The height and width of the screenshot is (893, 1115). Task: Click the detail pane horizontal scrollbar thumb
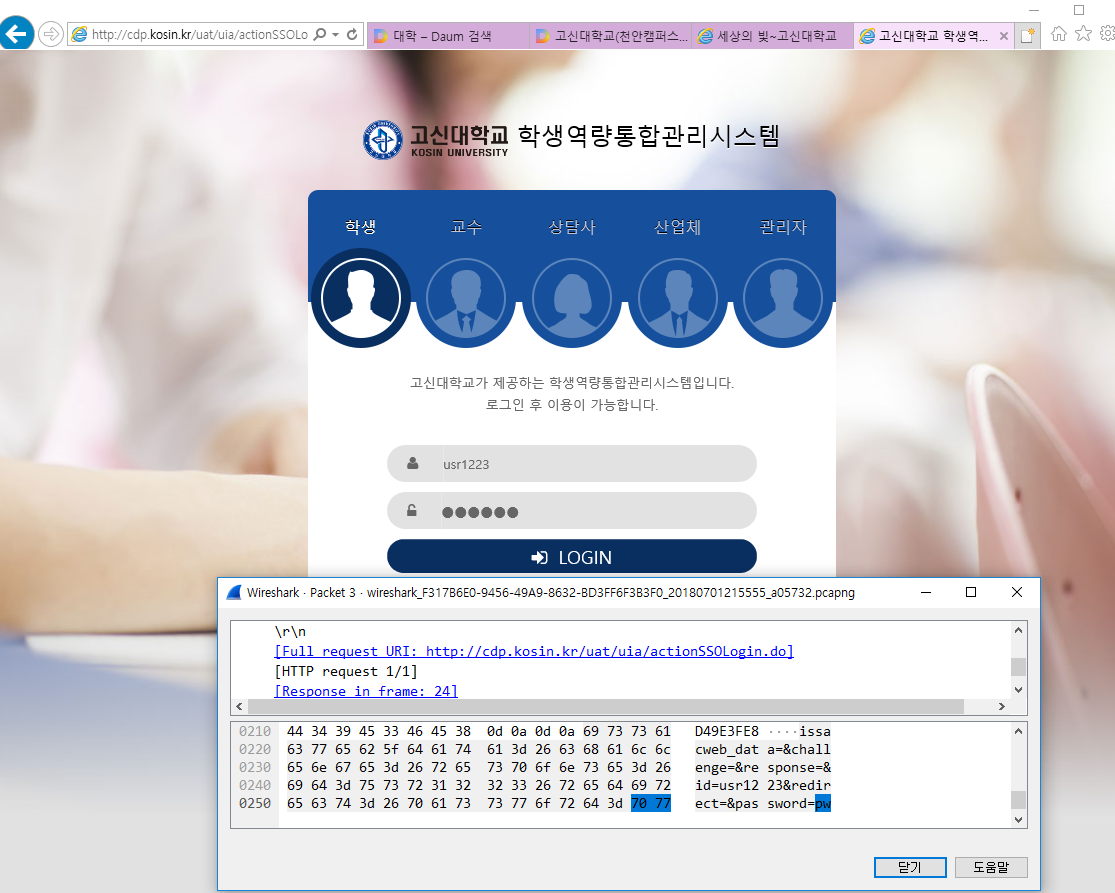(606, 707)
